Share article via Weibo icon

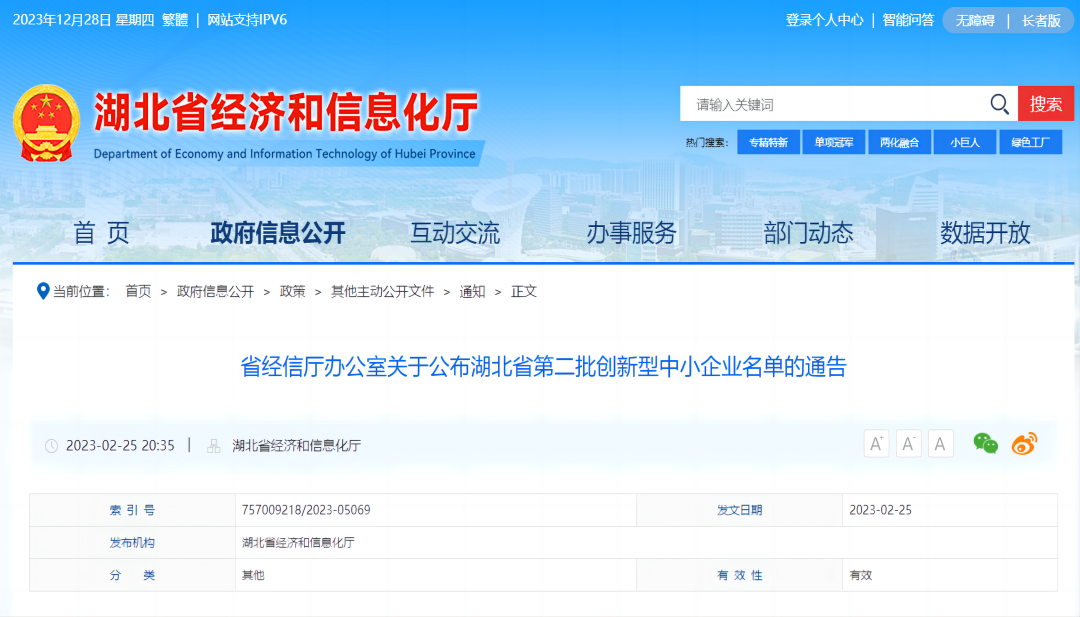1024,443
